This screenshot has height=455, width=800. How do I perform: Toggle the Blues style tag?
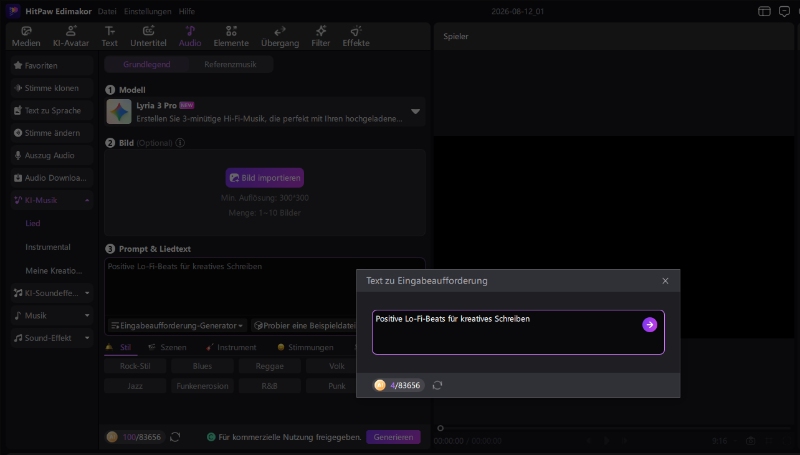click(203, 366)
